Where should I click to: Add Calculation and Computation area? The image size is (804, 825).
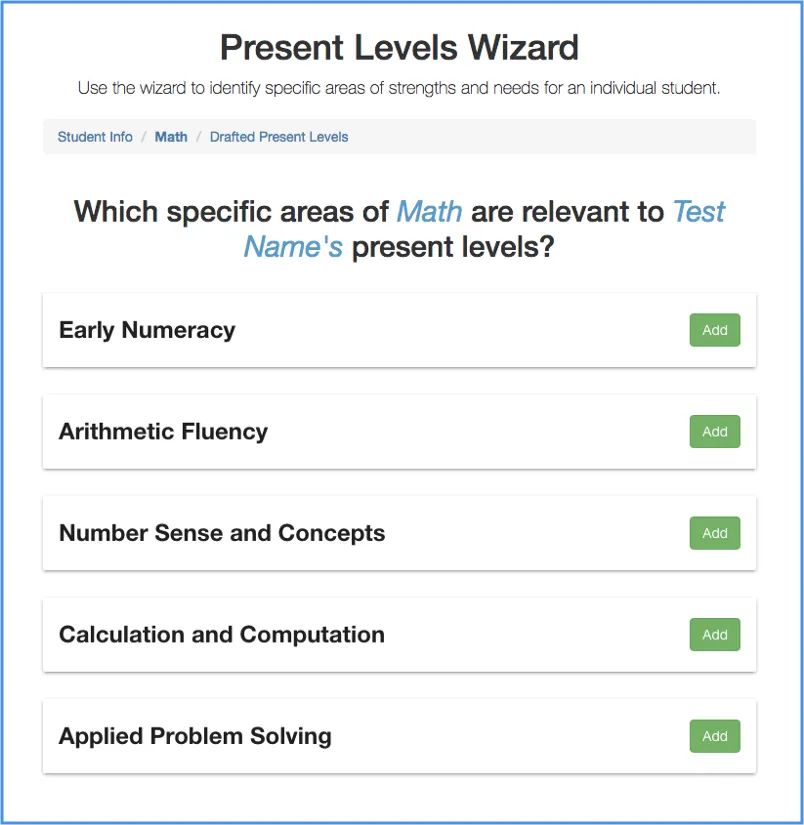tap(714, 635)
